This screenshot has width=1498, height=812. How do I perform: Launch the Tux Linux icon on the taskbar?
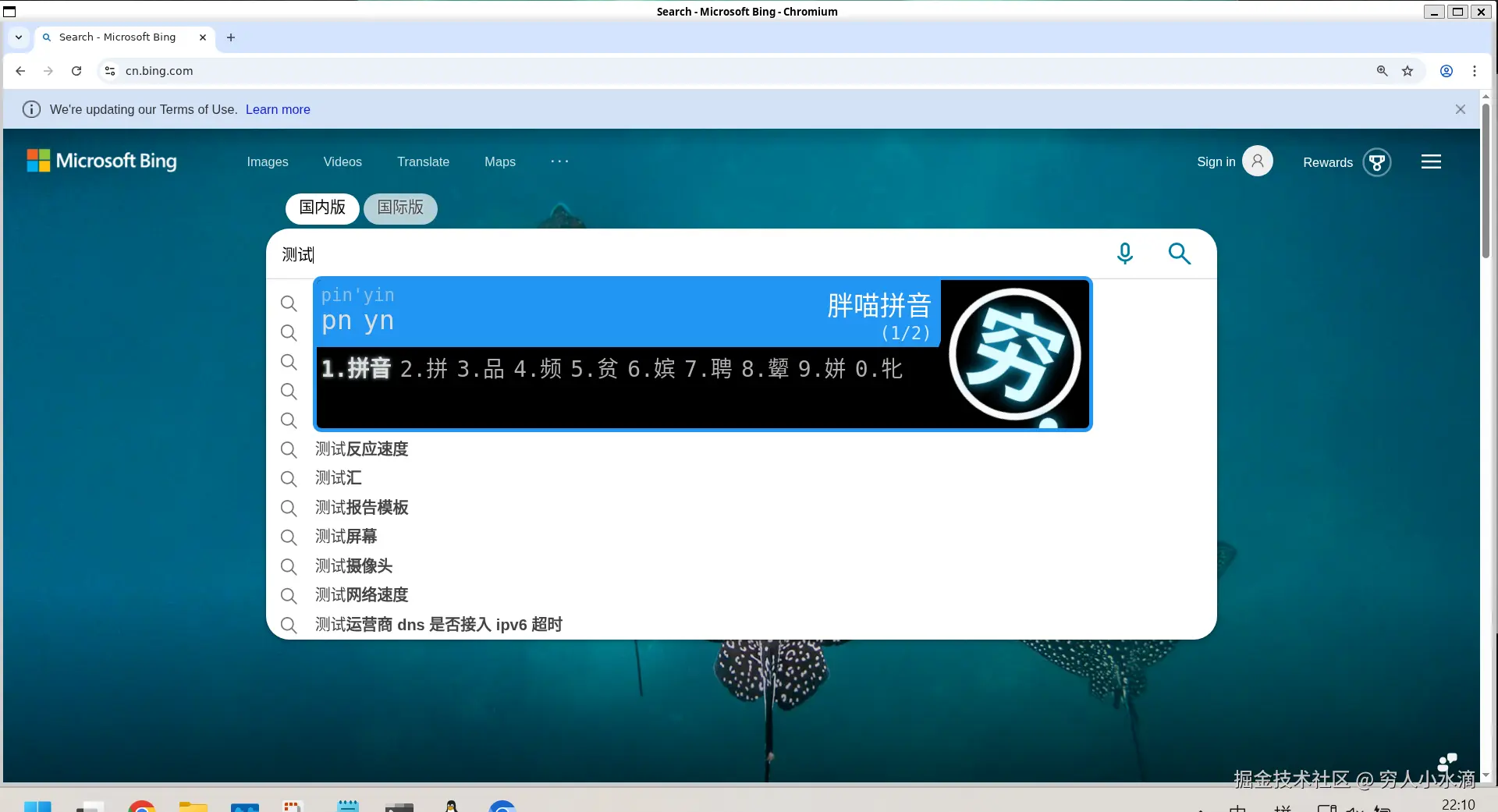click(x=451, y=807)
